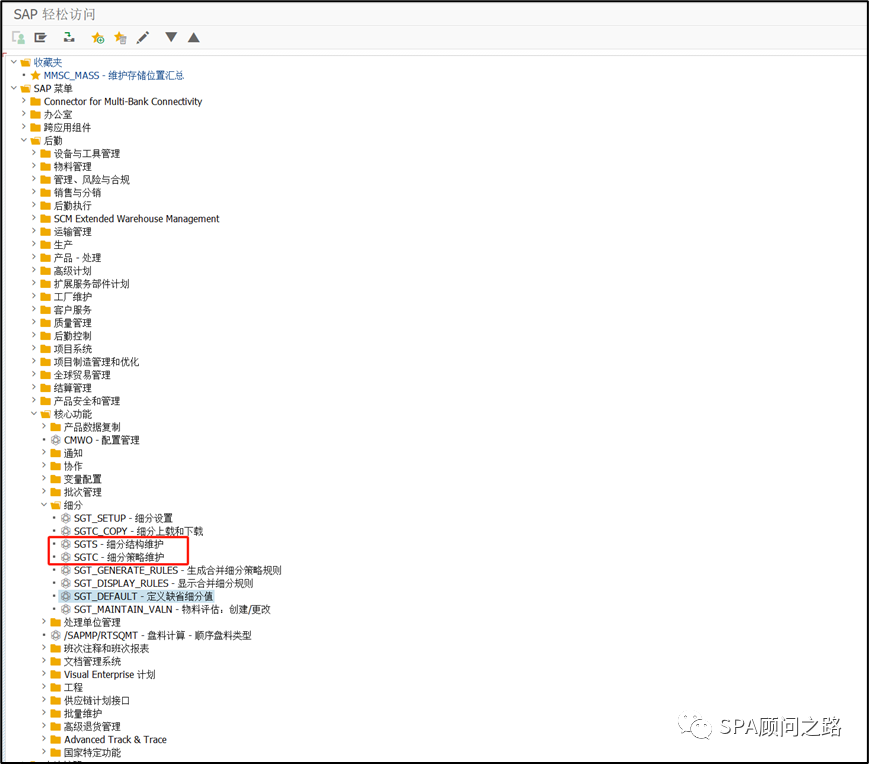
Task: Expand the 办公室 folder
Action: [24, 114]
